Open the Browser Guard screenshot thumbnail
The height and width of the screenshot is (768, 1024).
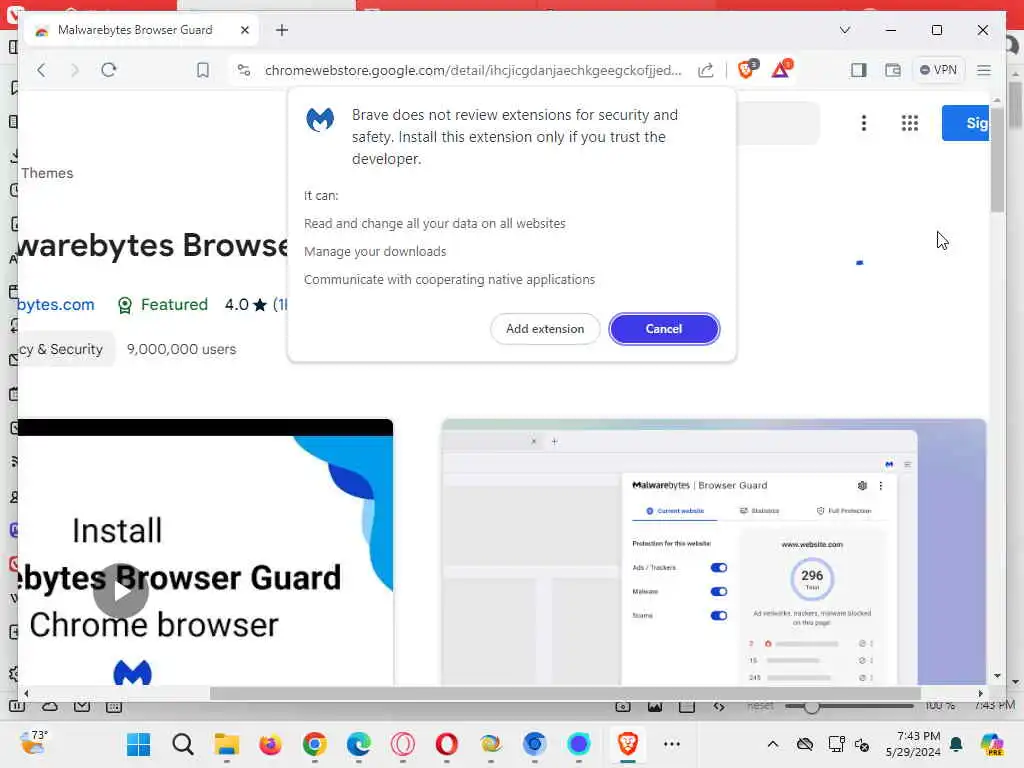tap(713, 552)
